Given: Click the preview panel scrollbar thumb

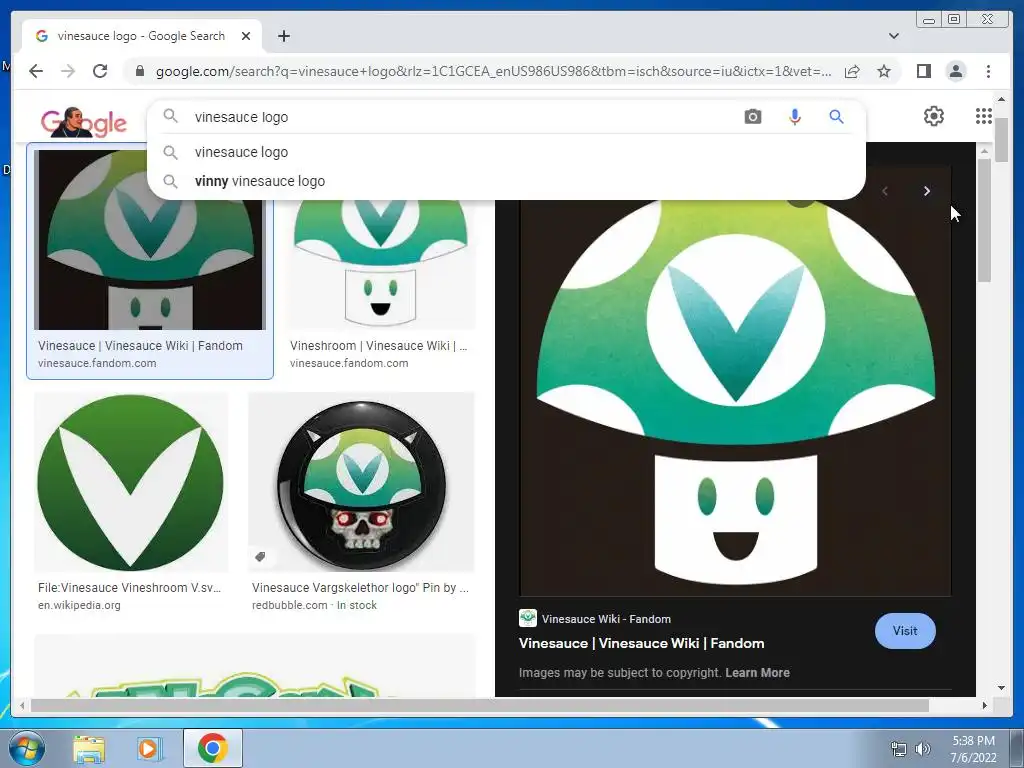Looking at the screenshot, I should [x=984, y=220].
